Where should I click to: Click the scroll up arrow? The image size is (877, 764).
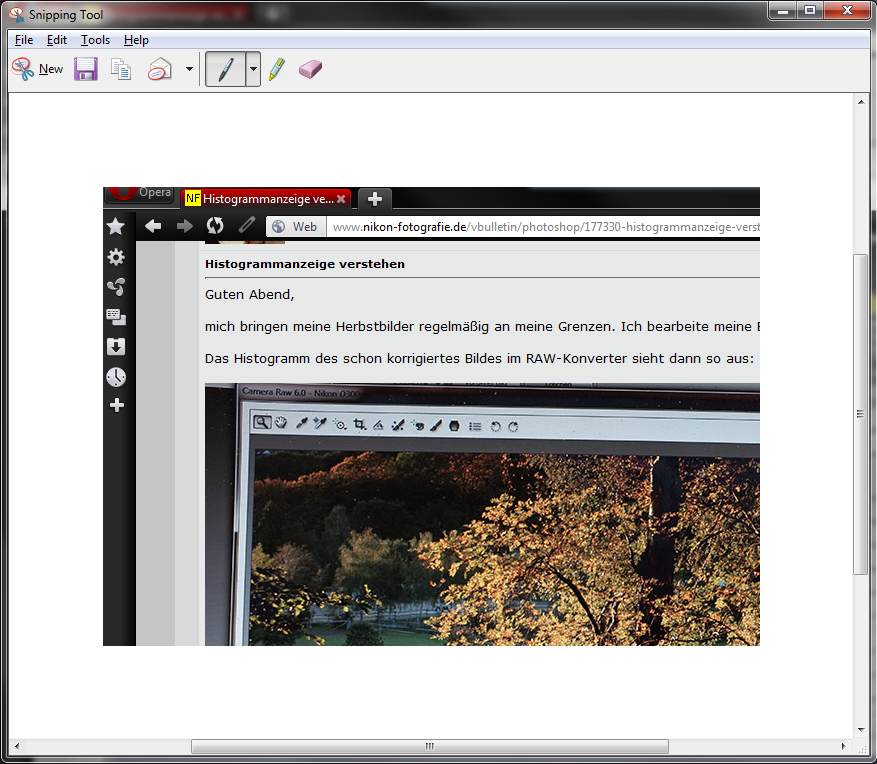click(x=861, y=102)
